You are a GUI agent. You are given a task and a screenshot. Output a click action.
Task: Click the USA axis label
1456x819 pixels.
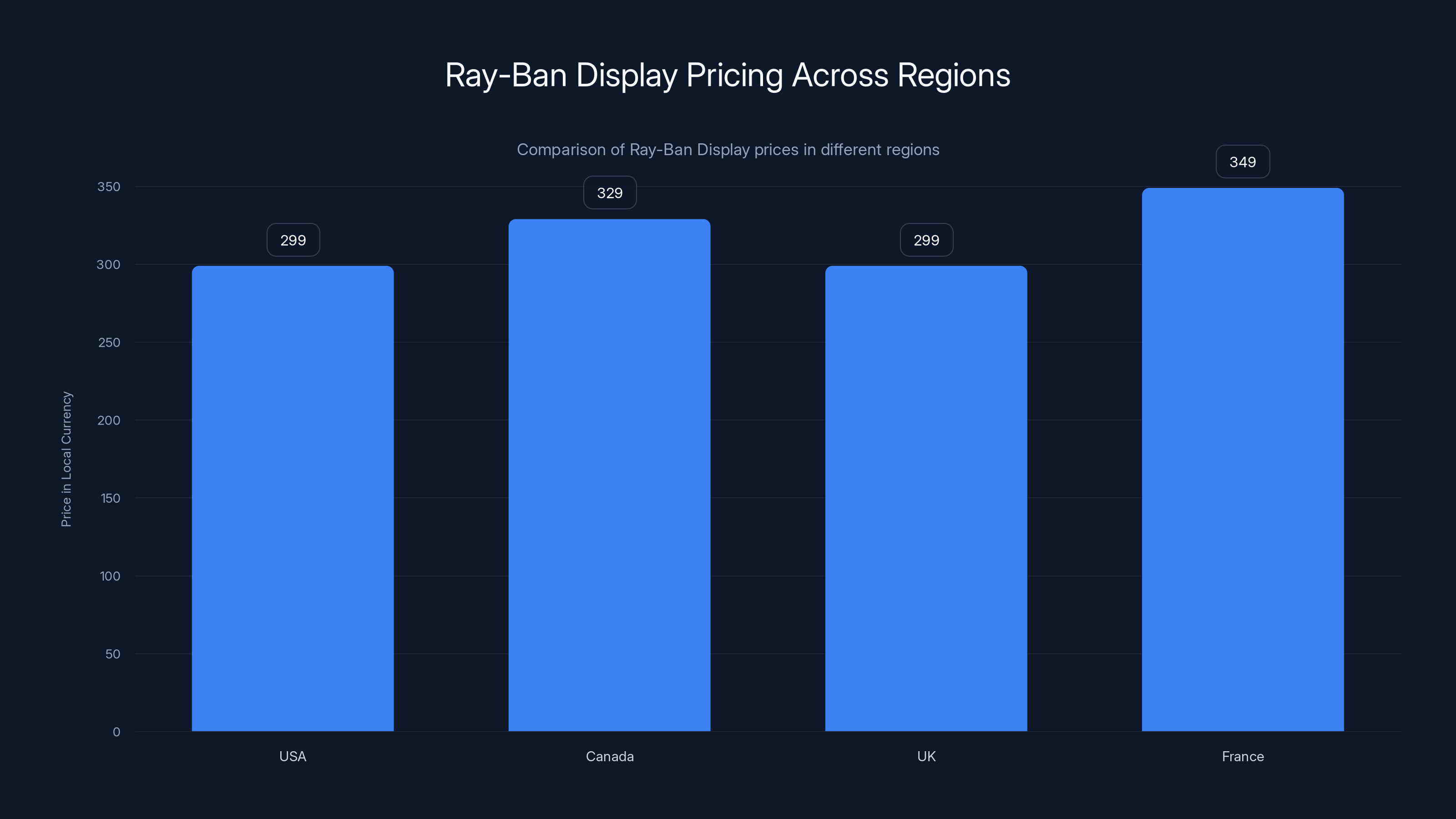(292, 756)
